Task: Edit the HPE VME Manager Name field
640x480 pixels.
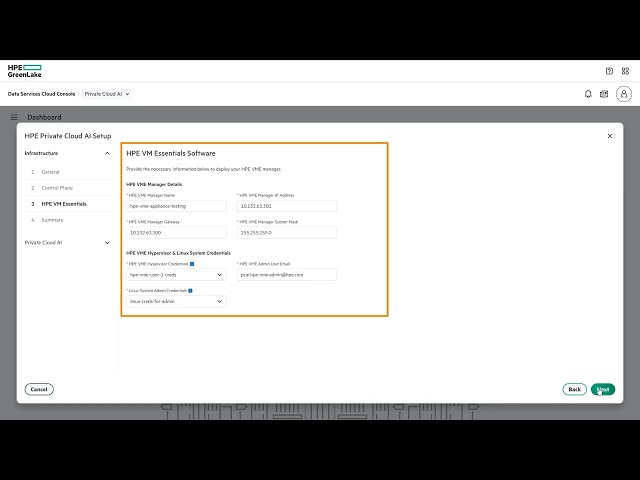Action: click(176, 206)
